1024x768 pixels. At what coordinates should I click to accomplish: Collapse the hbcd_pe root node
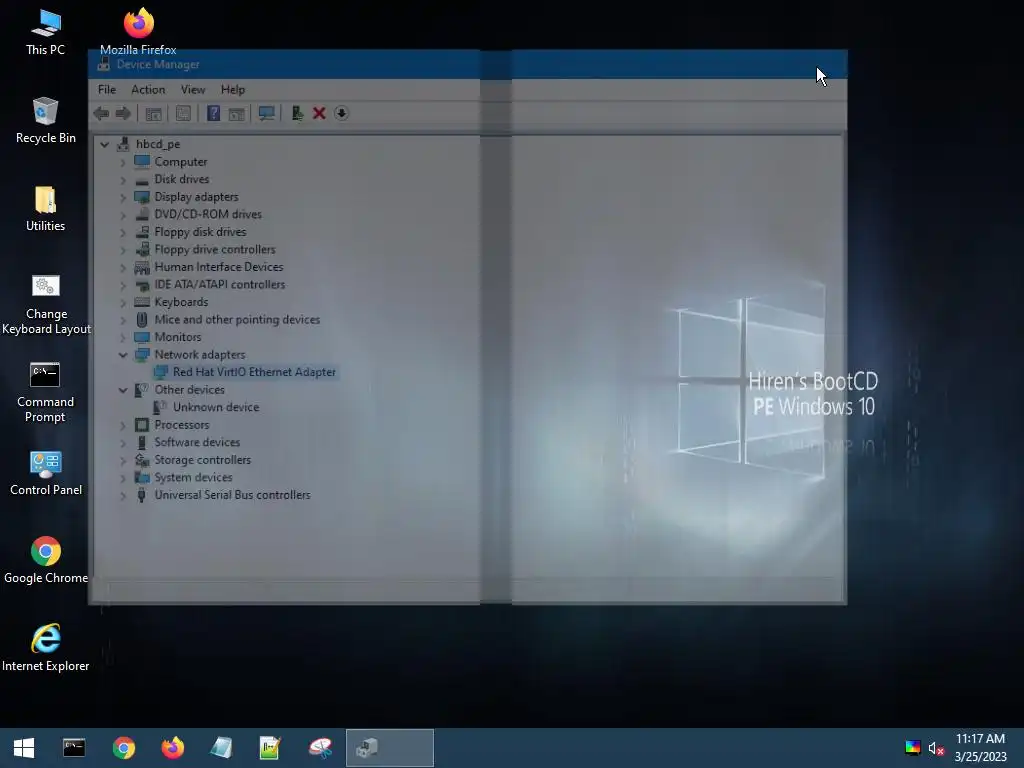click(x=104, y=144)
